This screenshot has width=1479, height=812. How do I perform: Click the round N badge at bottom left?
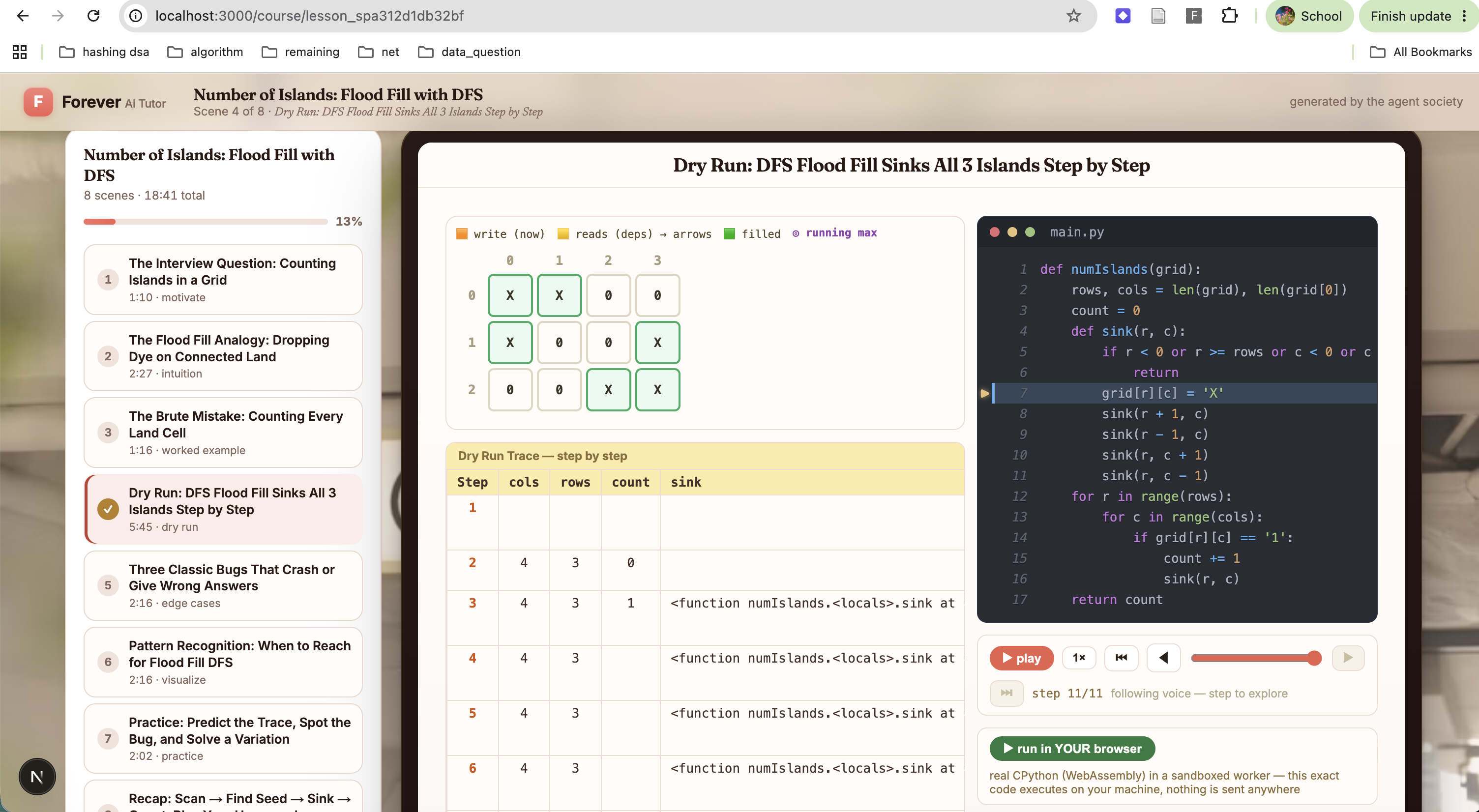(37, 777)
